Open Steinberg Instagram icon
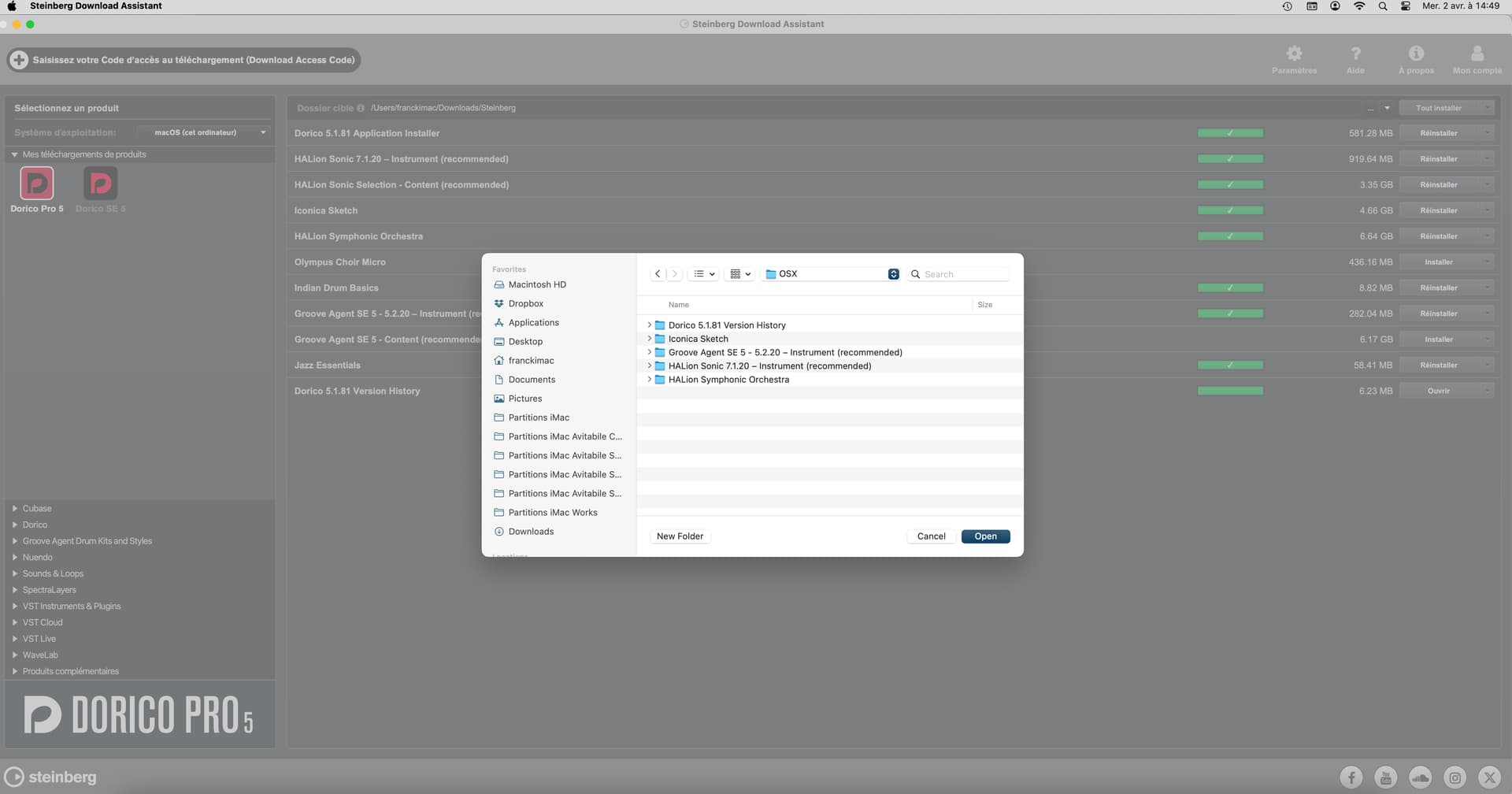The image size is (1512, 794). (x=1455, y=777)
